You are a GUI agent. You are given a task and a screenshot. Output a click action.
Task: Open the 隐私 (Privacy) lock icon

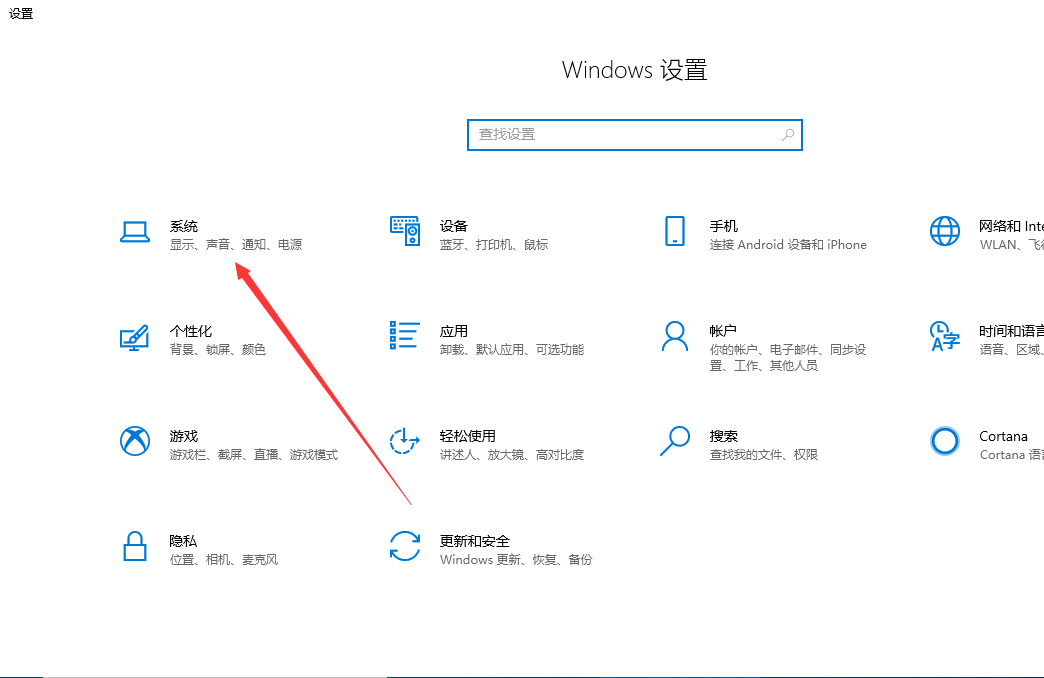tap(135, 547)
